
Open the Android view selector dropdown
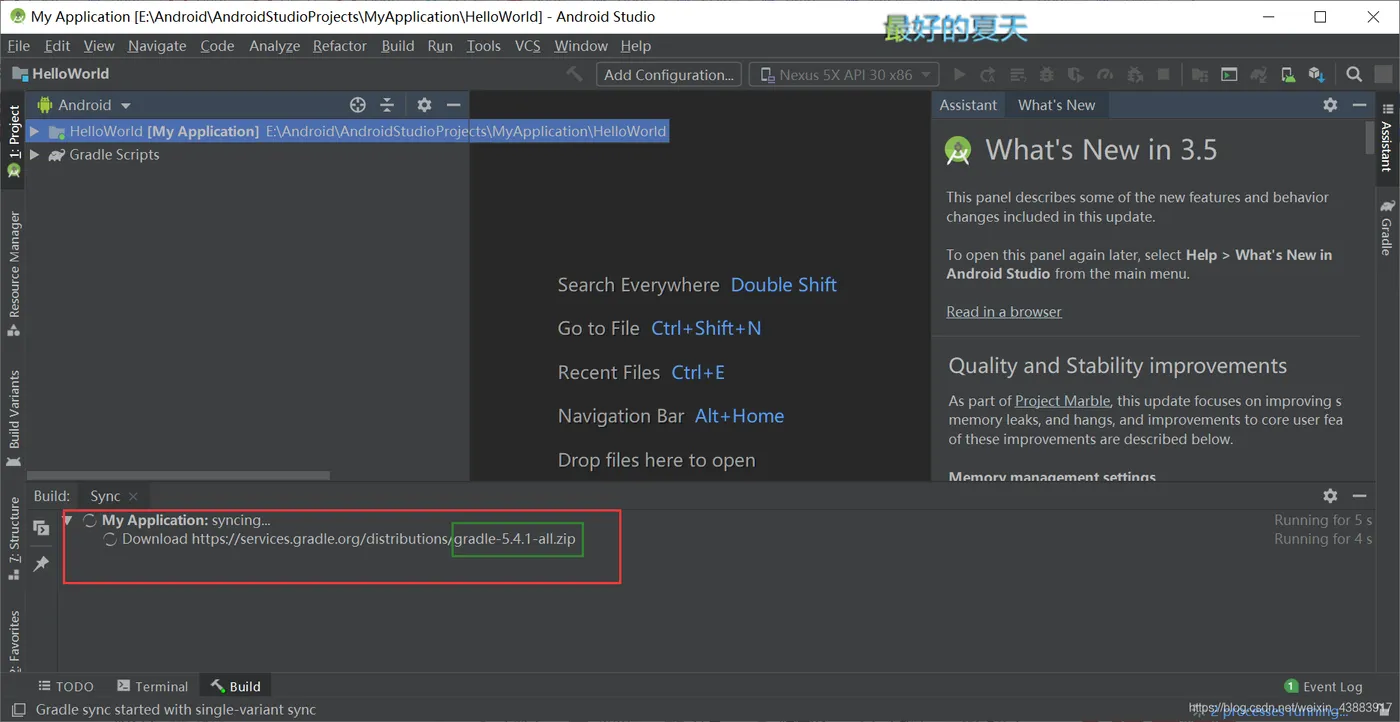84,105
